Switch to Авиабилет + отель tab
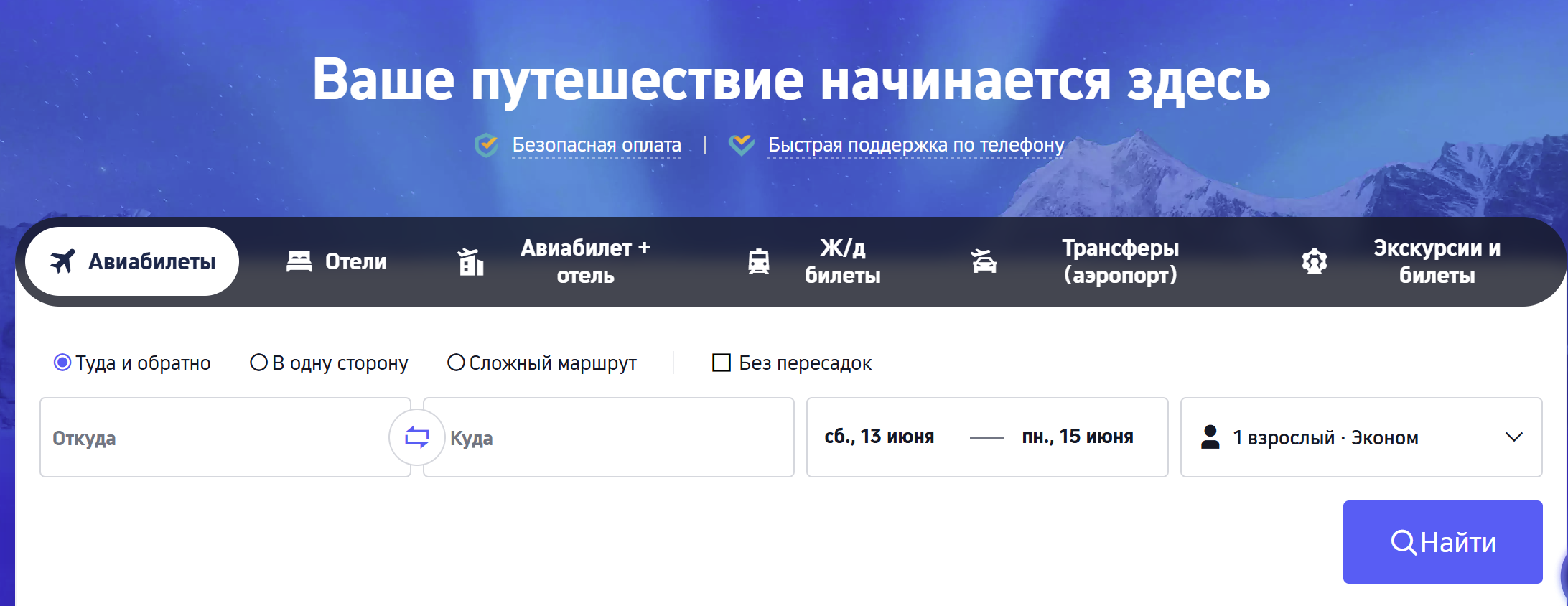The width and height of the screenshot is (1568, 606). (555, 261)
